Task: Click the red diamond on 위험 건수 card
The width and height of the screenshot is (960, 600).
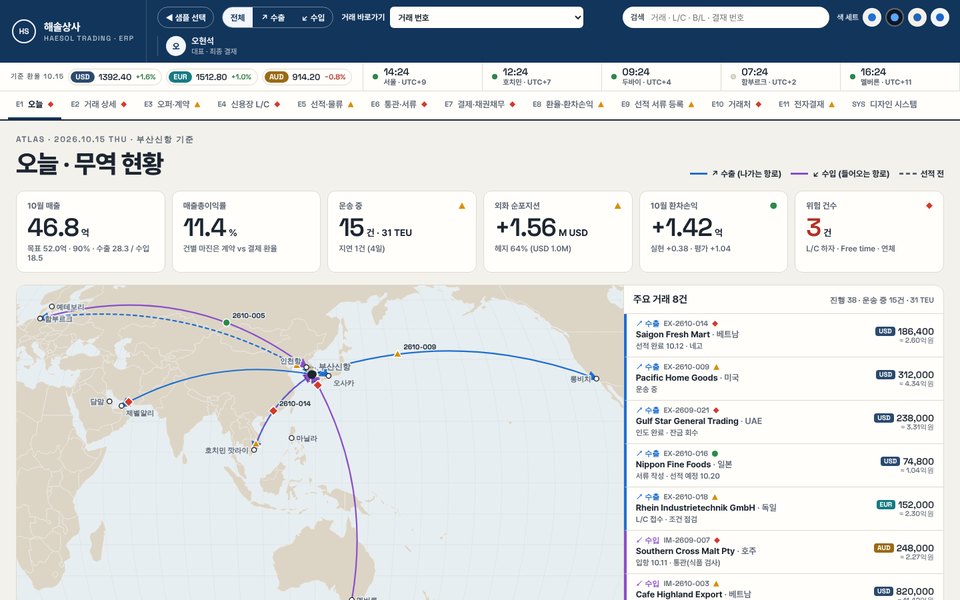Action: click(929, 206)
